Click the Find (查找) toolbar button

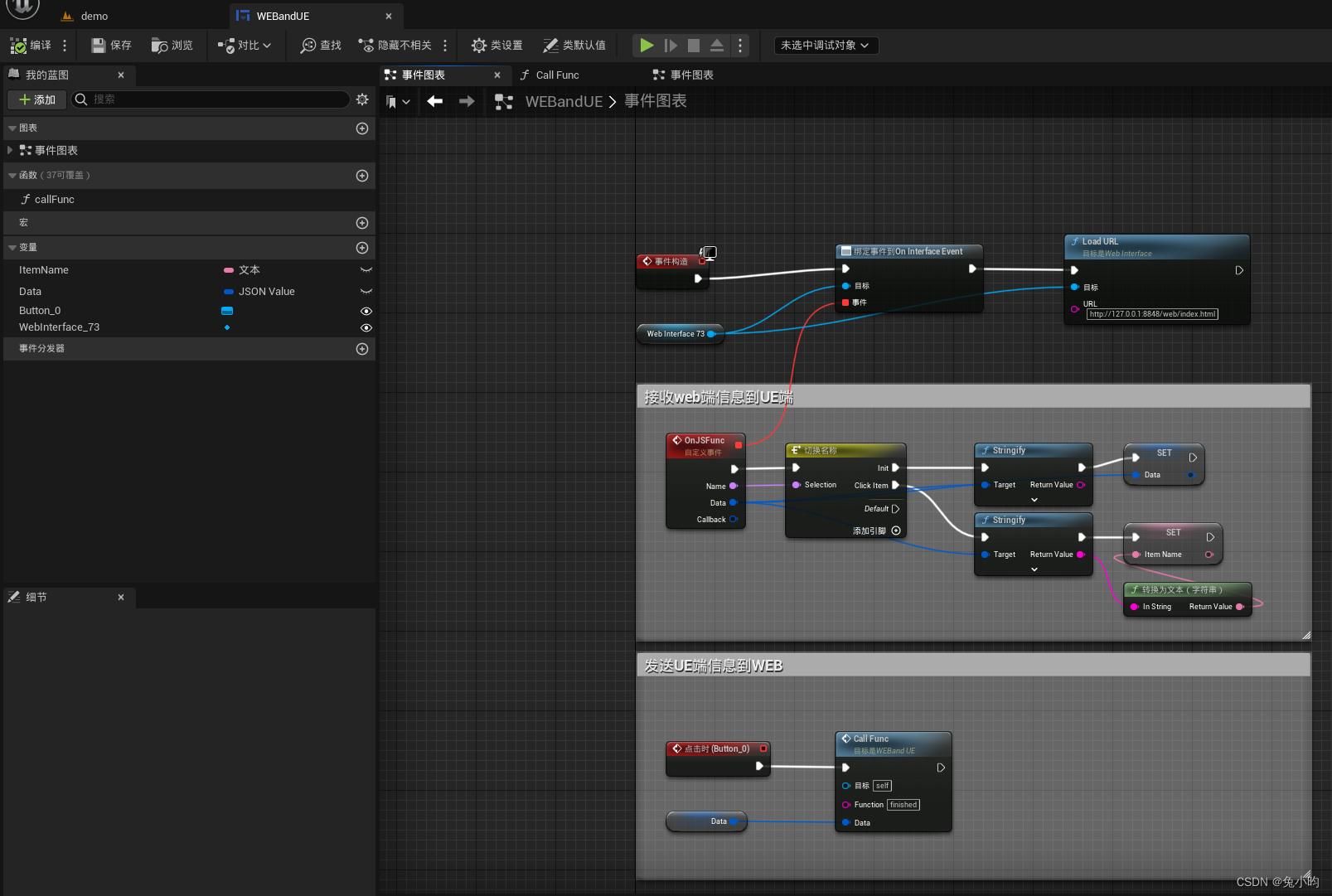[x=321, y=46]
